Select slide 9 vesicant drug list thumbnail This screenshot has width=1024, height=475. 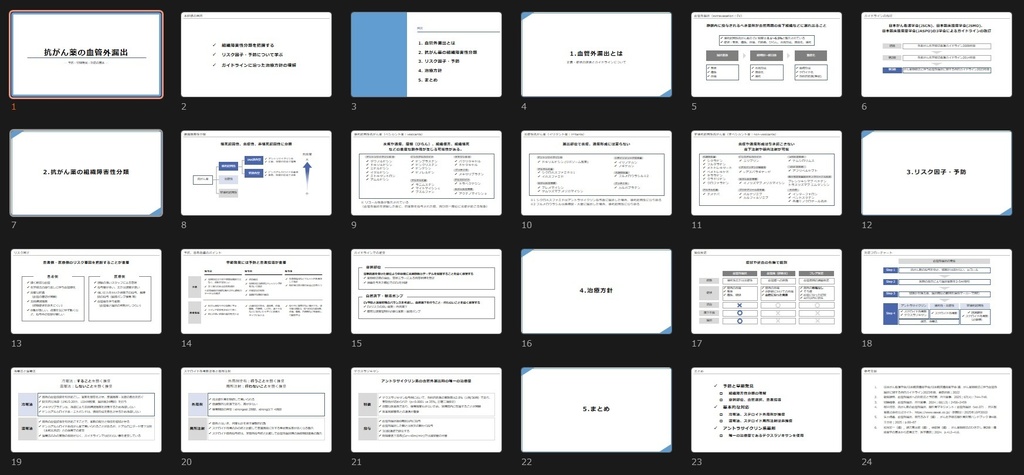click(x=426, y=173)
